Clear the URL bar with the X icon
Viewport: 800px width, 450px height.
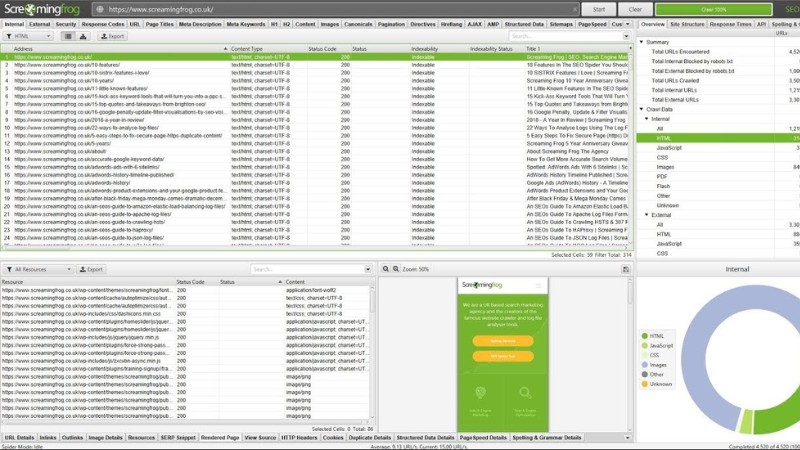pos(574,9)
